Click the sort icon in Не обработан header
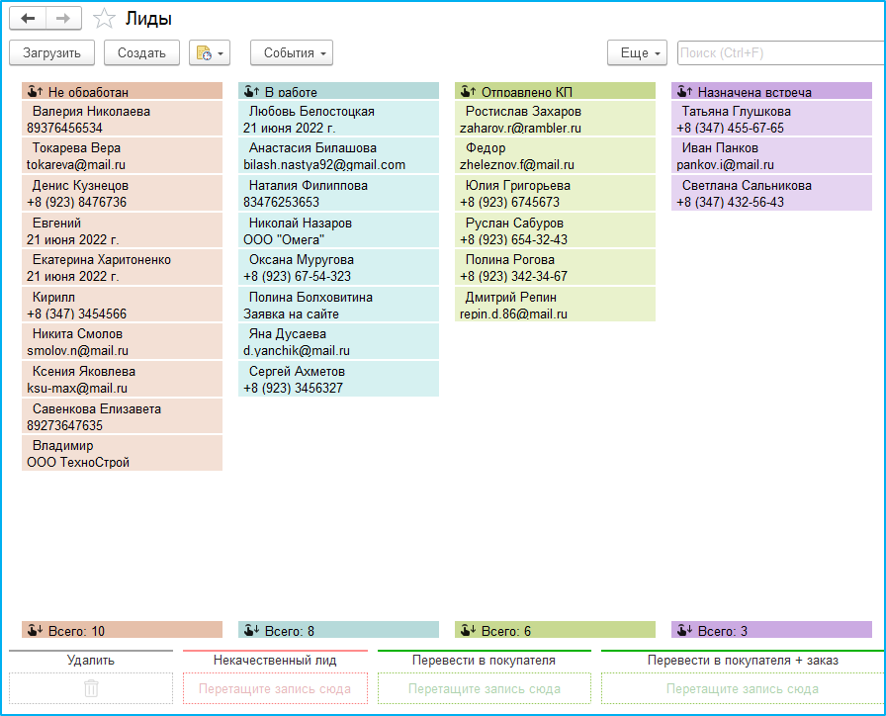 click(35, 91)
